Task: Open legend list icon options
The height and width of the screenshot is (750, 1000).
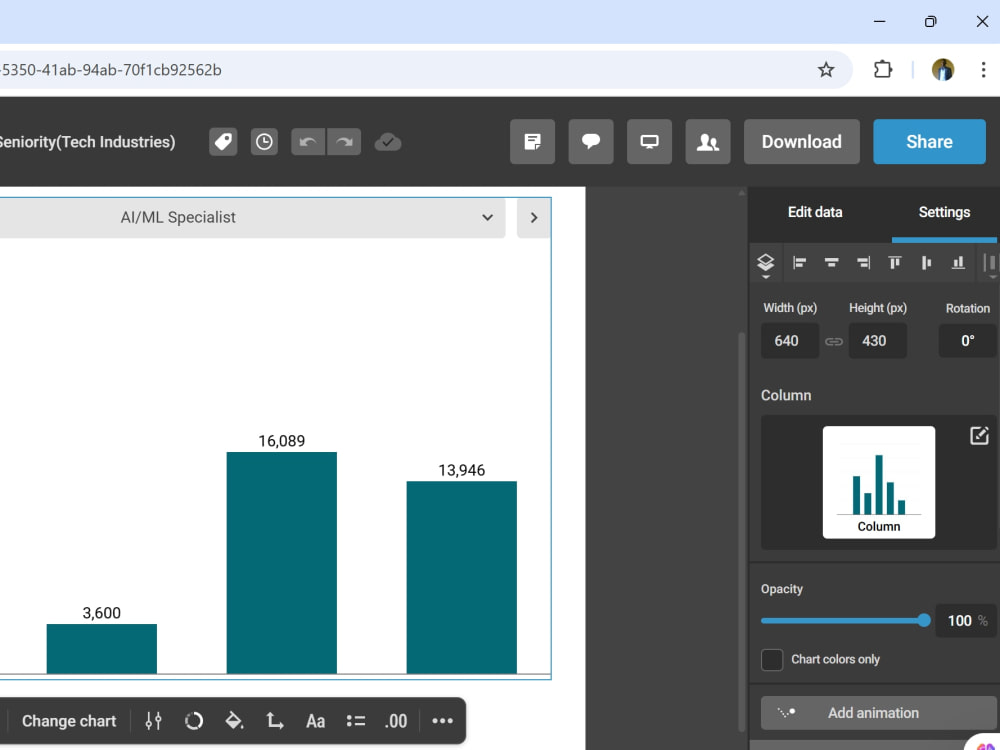Action: tap(356, 721)
